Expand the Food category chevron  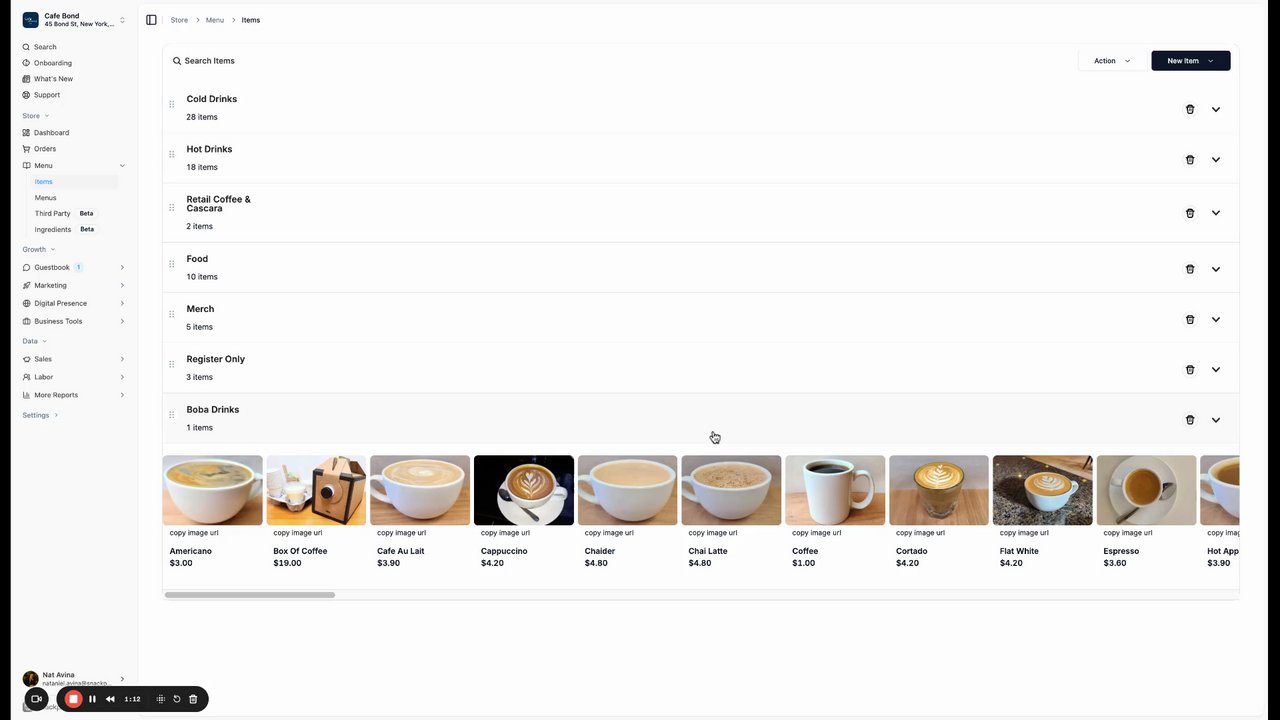(1216, 269)
